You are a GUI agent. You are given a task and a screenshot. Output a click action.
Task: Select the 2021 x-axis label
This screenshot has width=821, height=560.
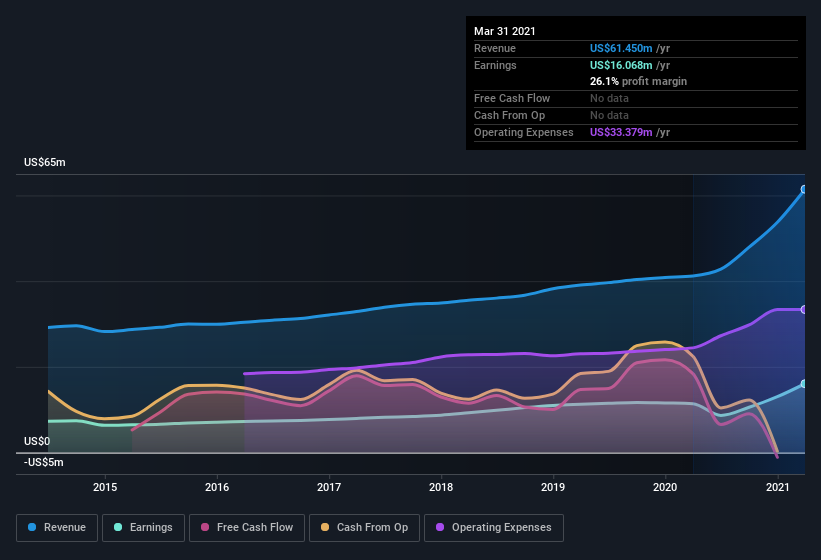pyautogui.click(x=778, y=487)
